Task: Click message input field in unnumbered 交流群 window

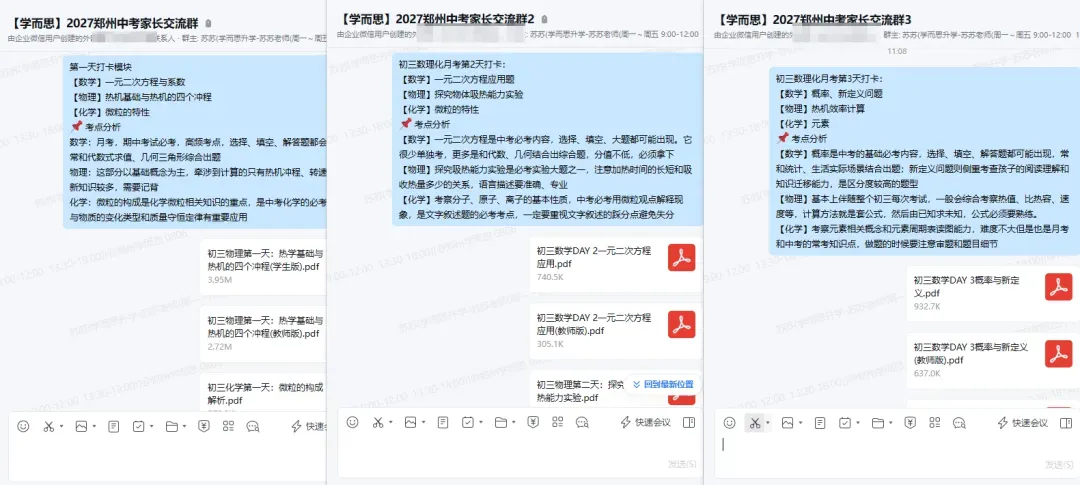Action: 167,458
